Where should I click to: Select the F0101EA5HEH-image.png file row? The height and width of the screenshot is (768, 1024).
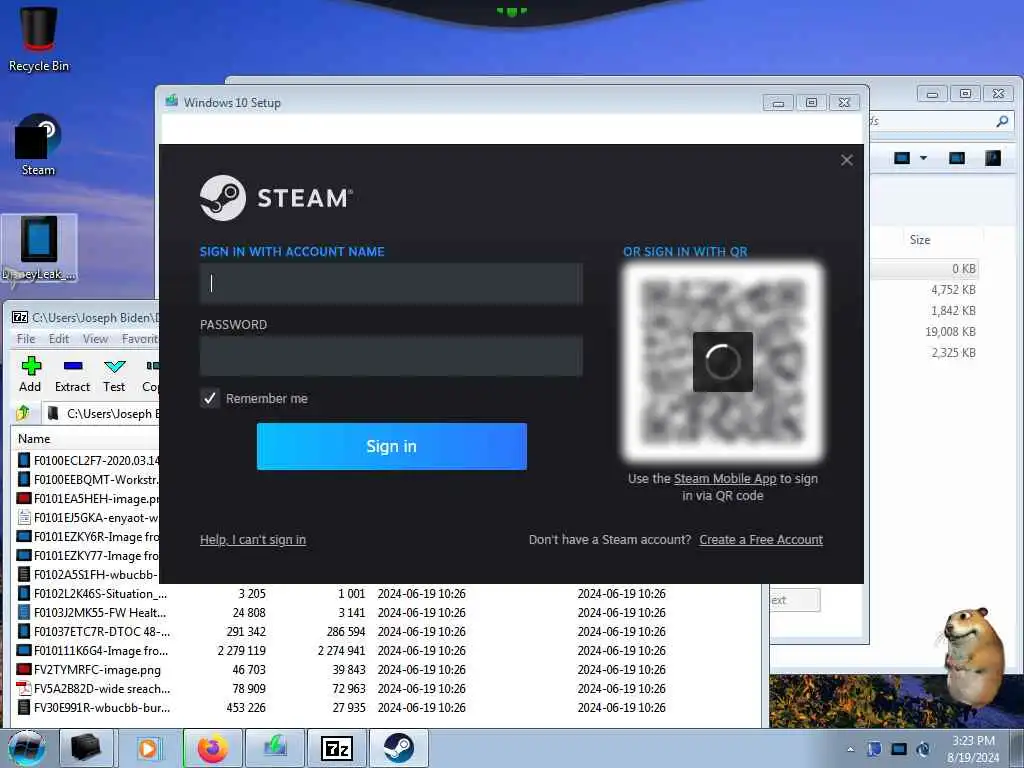[88, 498]
